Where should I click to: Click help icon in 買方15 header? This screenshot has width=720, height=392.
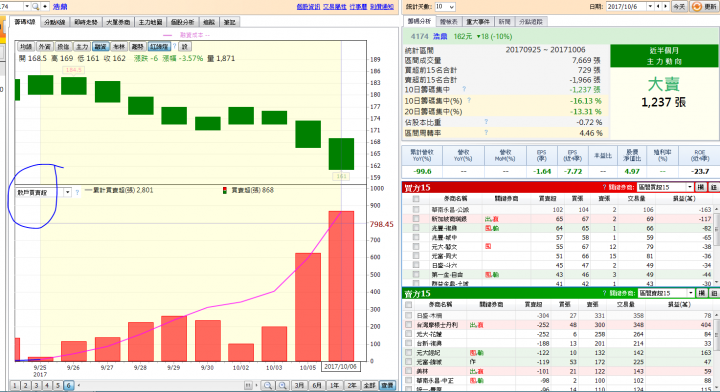click(604, 187)
